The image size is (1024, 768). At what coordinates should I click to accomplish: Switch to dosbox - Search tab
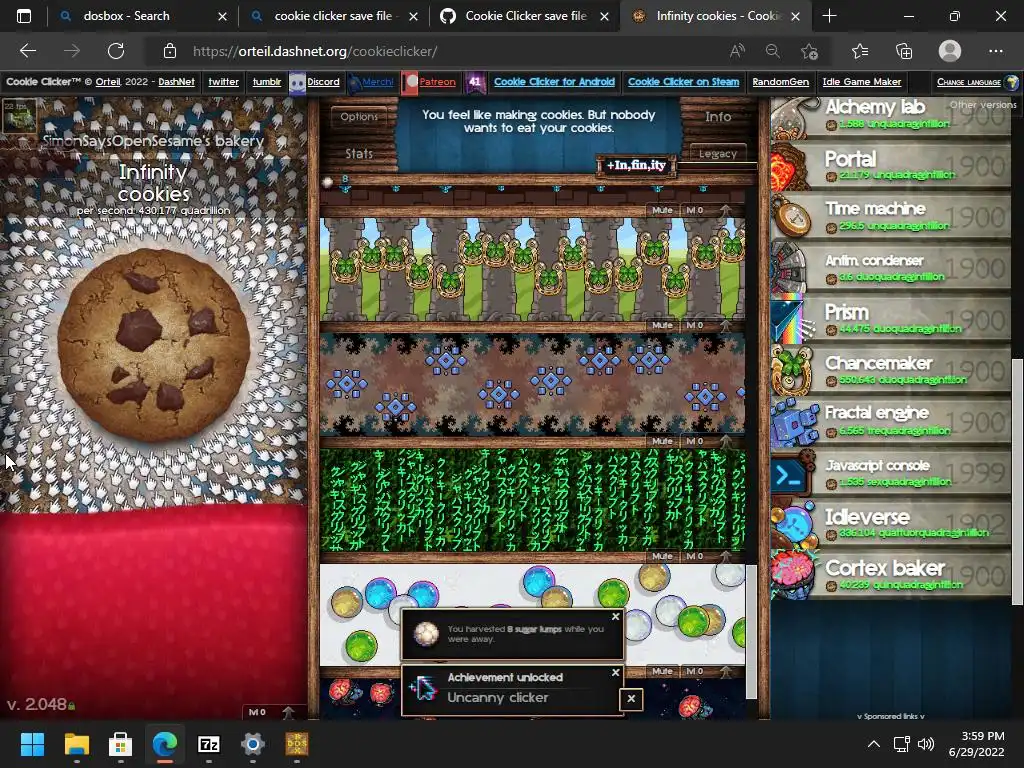tap(143, 16)
